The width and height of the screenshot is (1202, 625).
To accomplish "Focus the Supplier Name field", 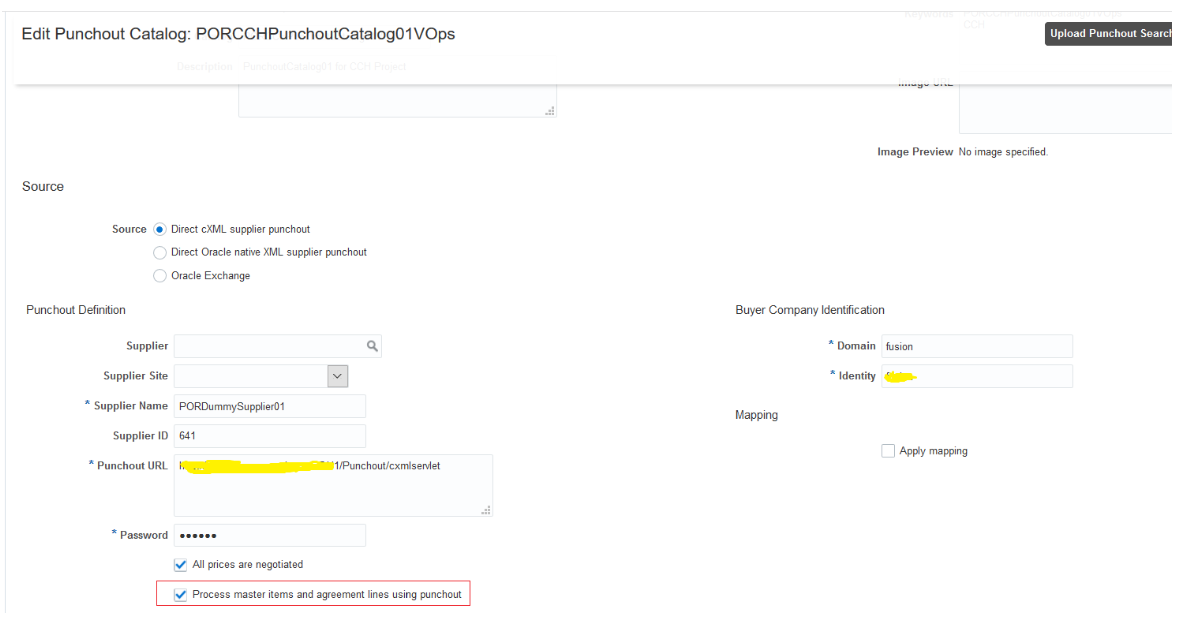I will click(x=269, y=406).
